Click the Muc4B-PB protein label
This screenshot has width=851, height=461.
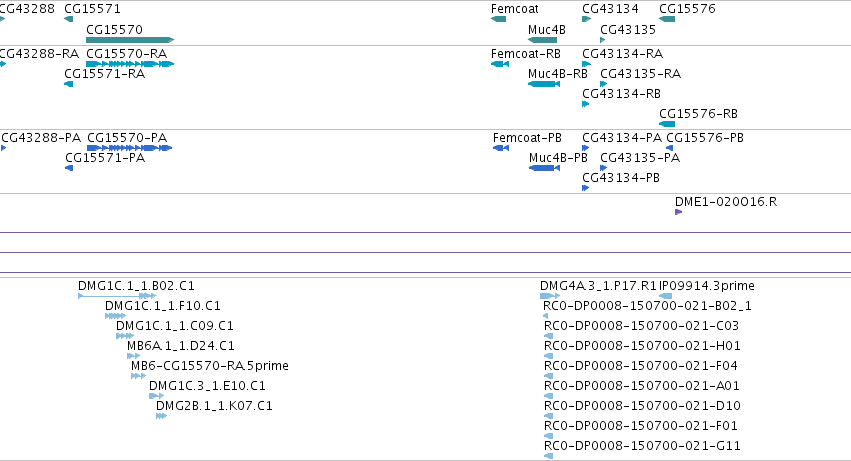(558, 158)
